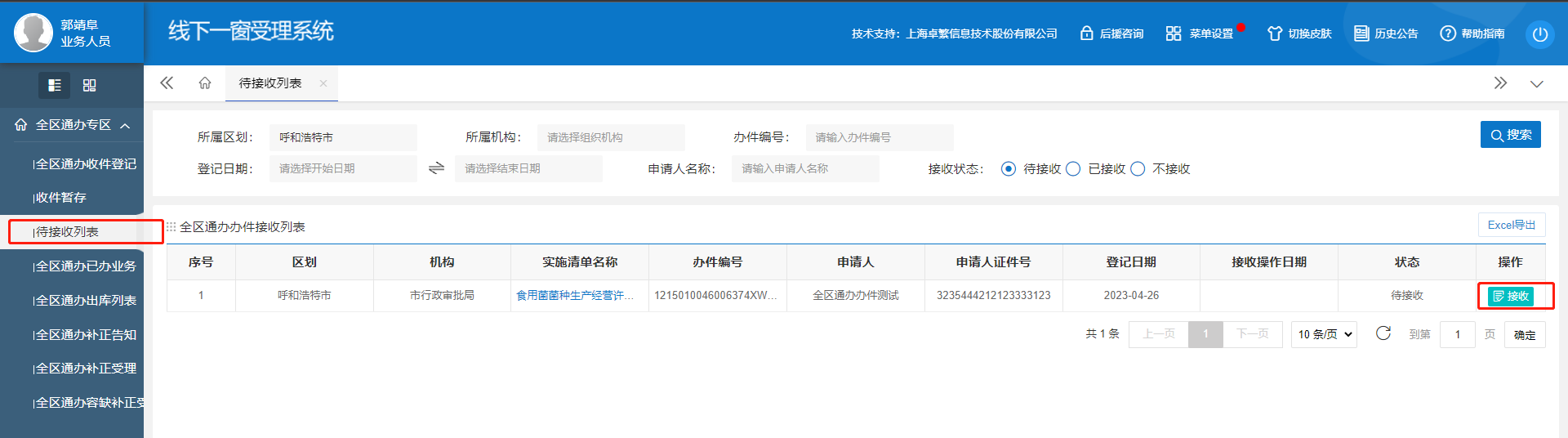Switch sidebar to grid view icon
The height and width of the screenshot is (438, 1568).
(x=90, y=85)
